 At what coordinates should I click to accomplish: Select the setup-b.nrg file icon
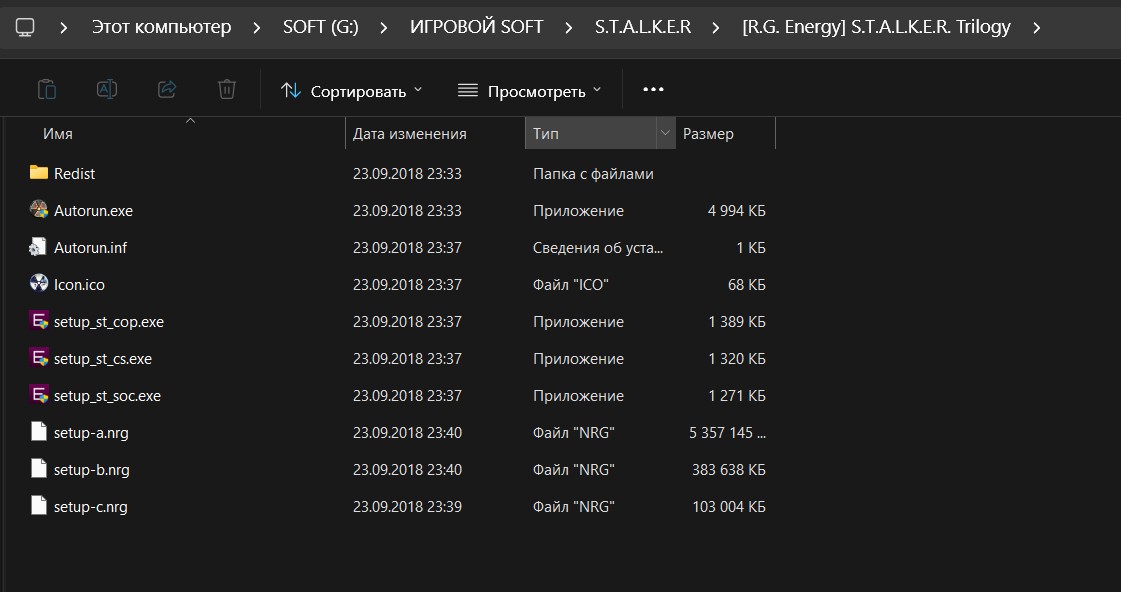(x=39, y=468)
